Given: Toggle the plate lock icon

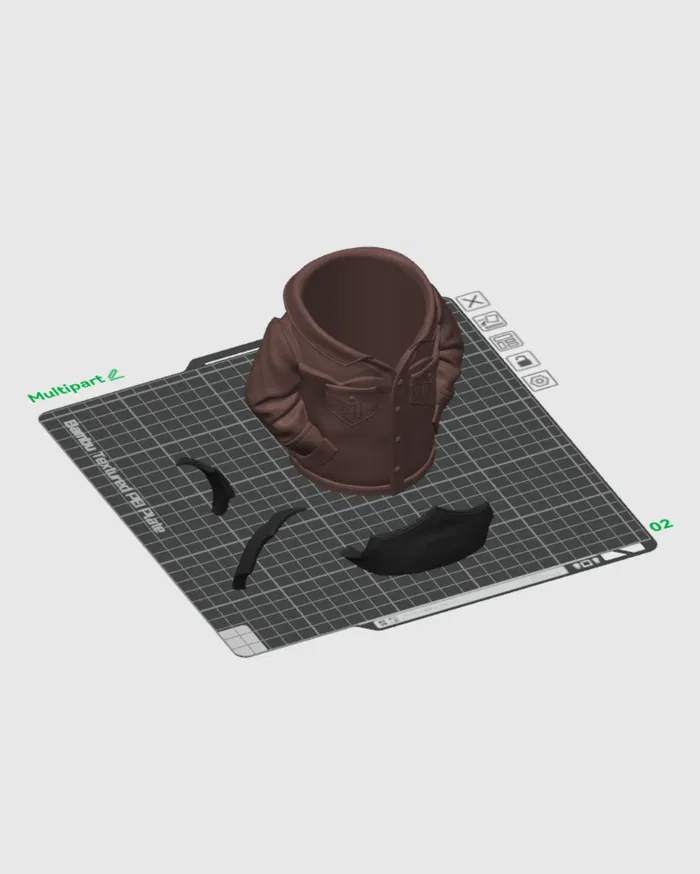Looking at the screenshot, I should click(523, 360).
